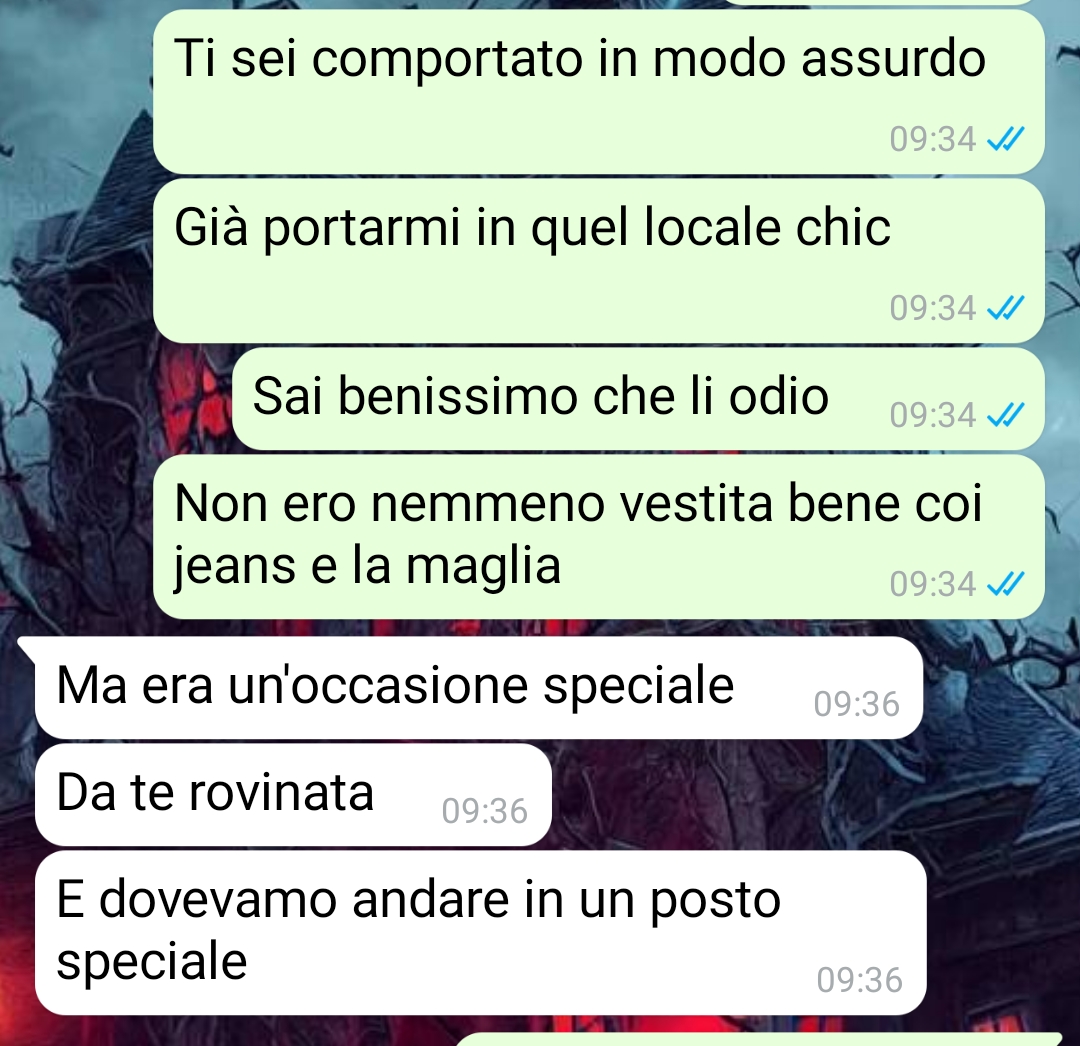Tap the 09:34 timestamp on 'locale chic' message
Image resolution: width=1080 pixels, height=1046 pixels.
click(933, 308)
